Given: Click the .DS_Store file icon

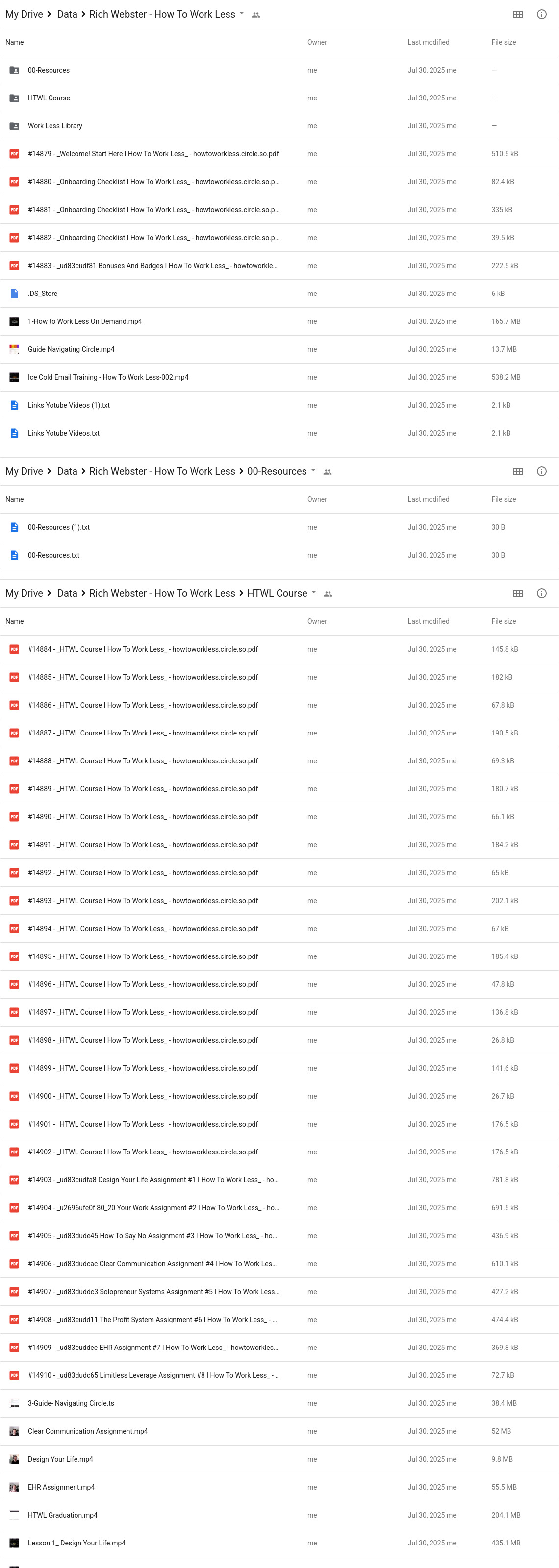Looking at the screenshot, I should 14,294.
